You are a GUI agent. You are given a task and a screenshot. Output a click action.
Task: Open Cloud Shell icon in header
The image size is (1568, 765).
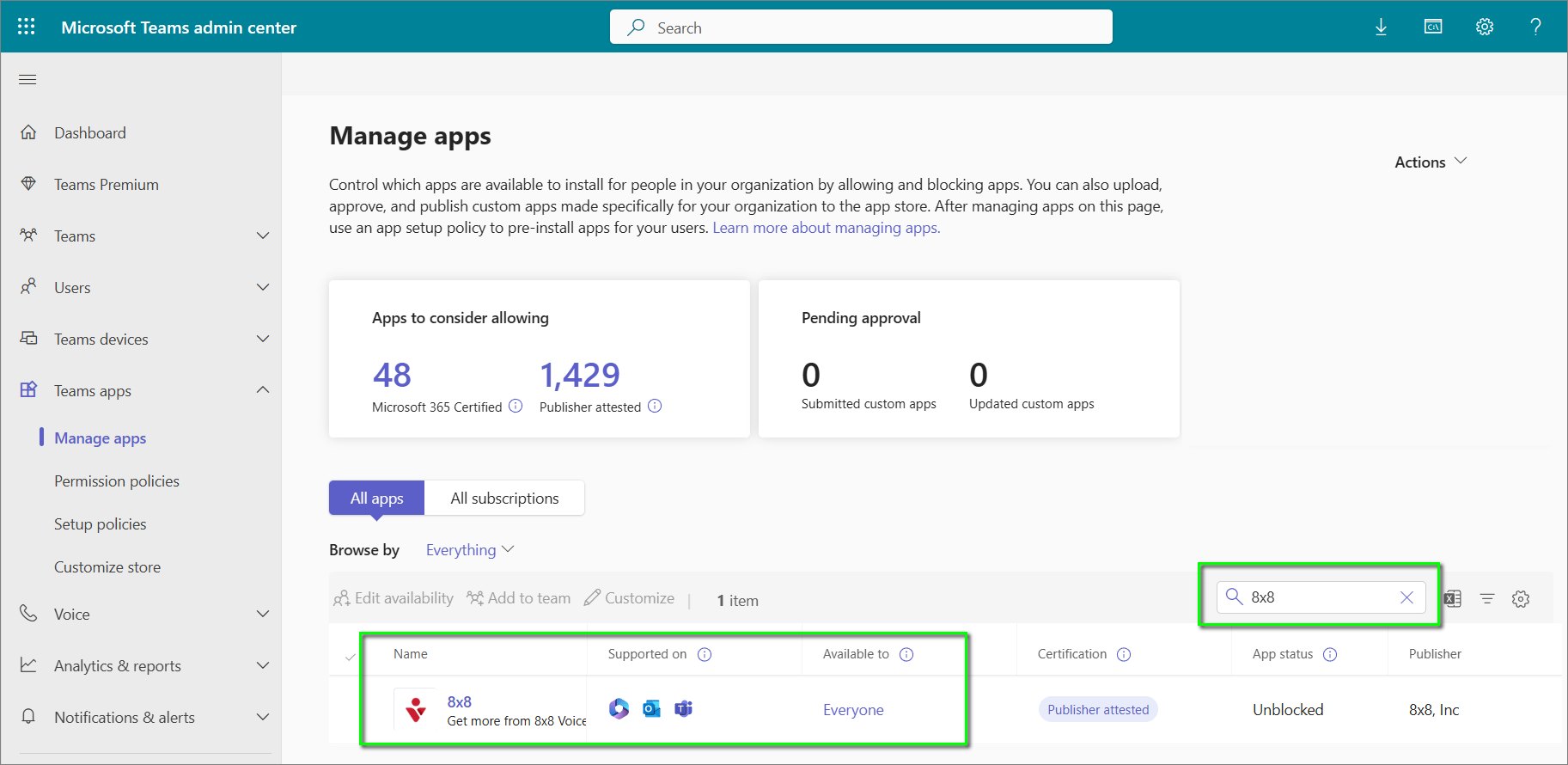pyautogui.click(x=1432, y=27)
